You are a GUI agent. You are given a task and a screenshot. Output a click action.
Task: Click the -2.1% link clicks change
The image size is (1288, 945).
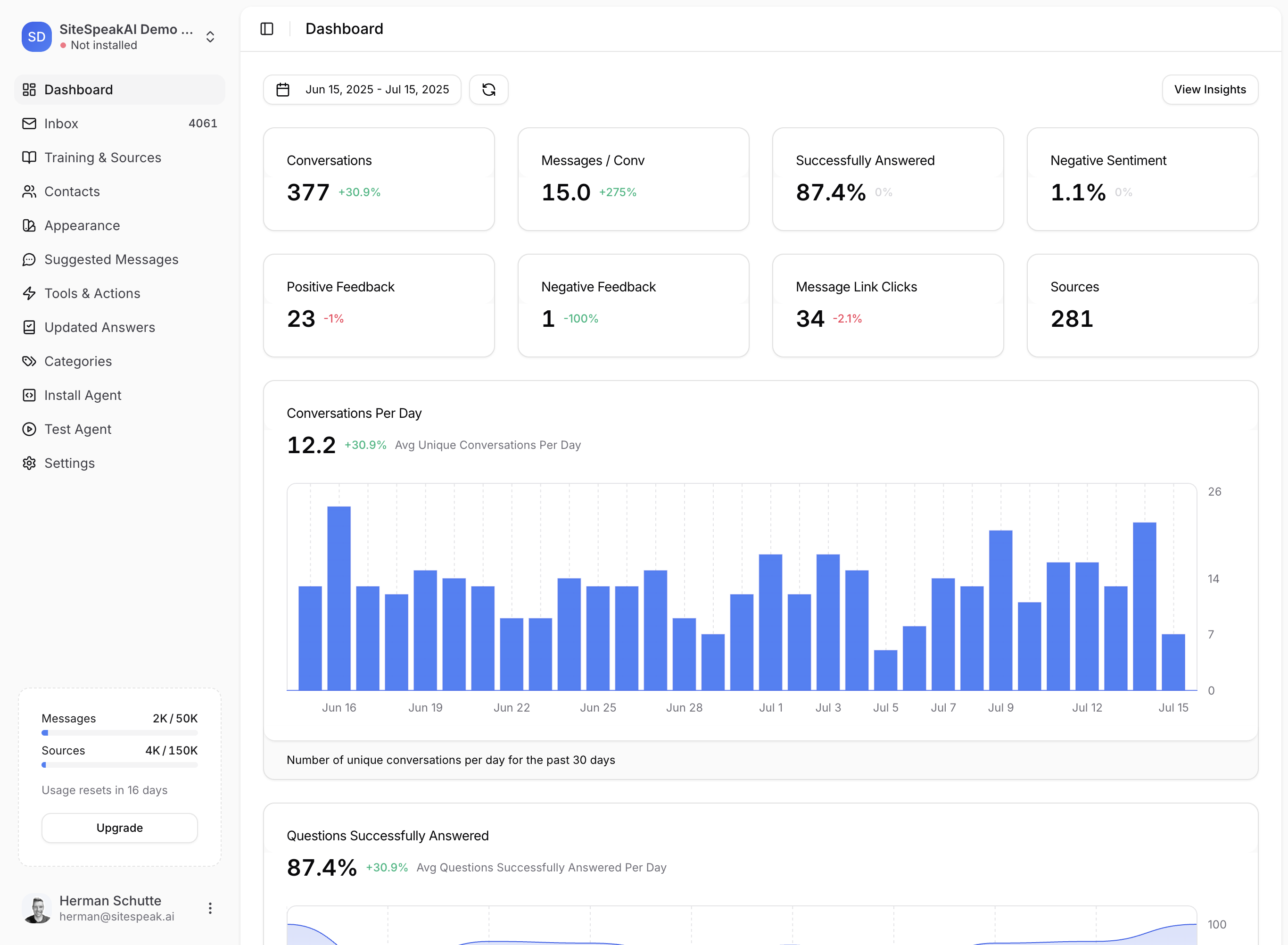(847, 319)
